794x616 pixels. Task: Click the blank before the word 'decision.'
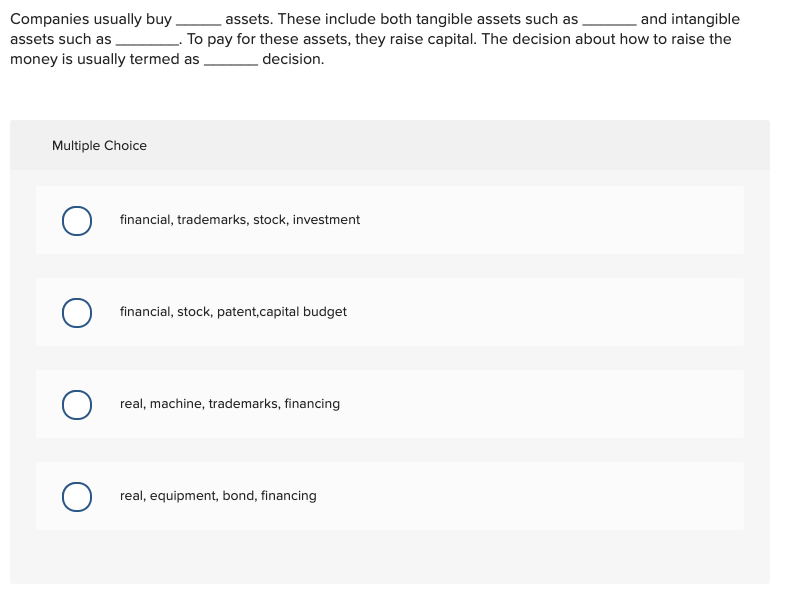click(231, 61)
